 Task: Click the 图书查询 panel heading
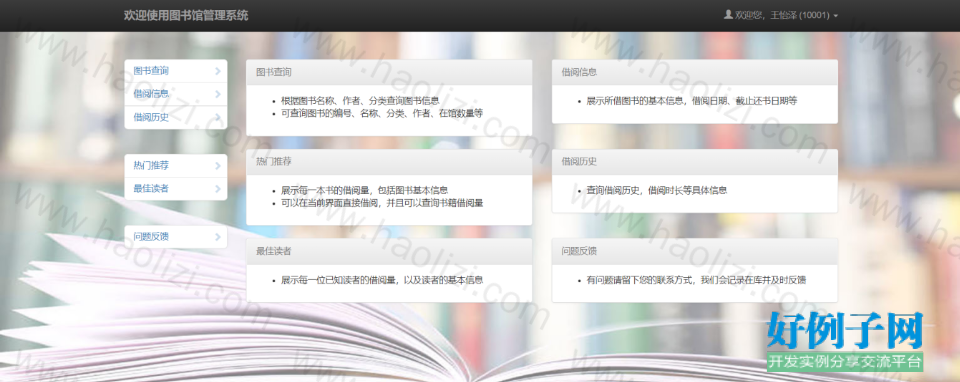(x=389, y=72)
